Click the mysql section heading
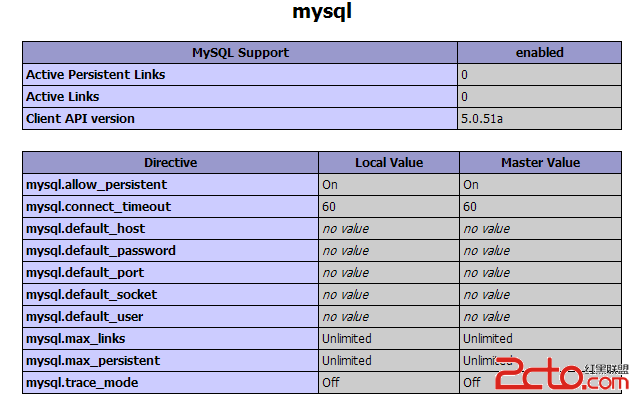This screenshot has width=632, height=400. (x=322, y=11)
